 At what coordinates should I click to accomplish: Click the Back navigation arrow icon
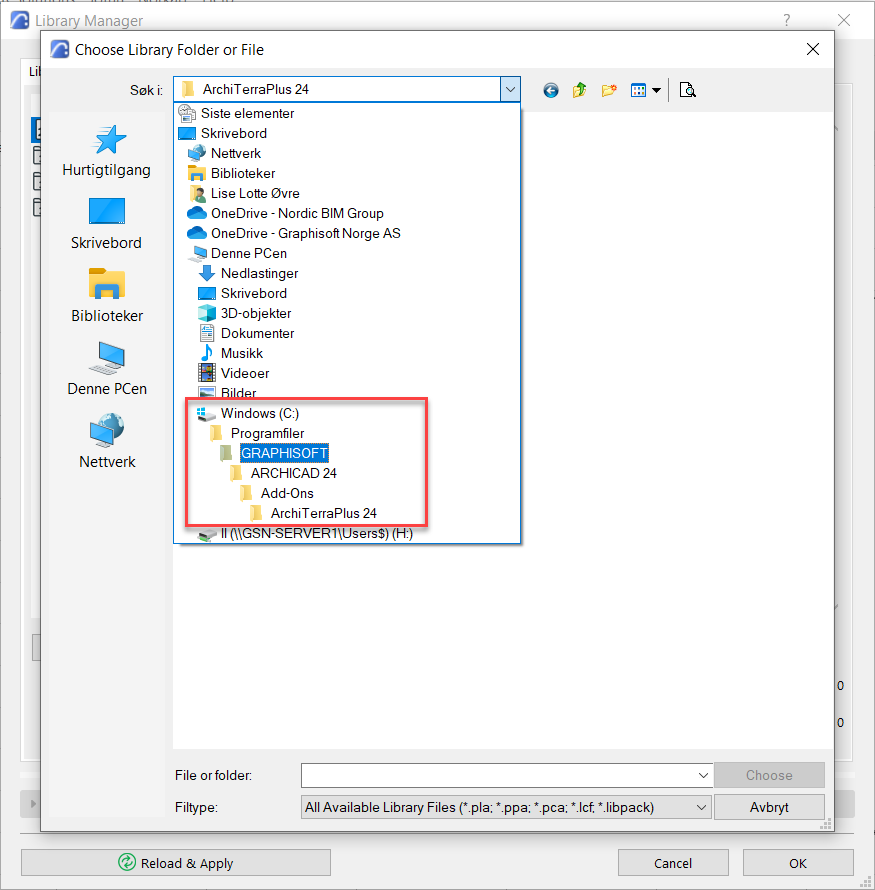[550, 90]
